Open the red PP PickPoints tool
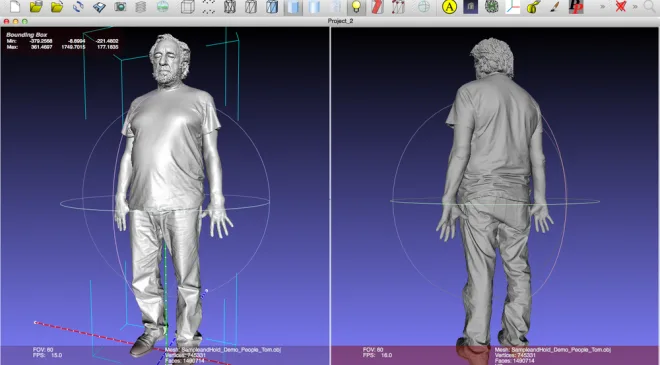 point(576,7)
